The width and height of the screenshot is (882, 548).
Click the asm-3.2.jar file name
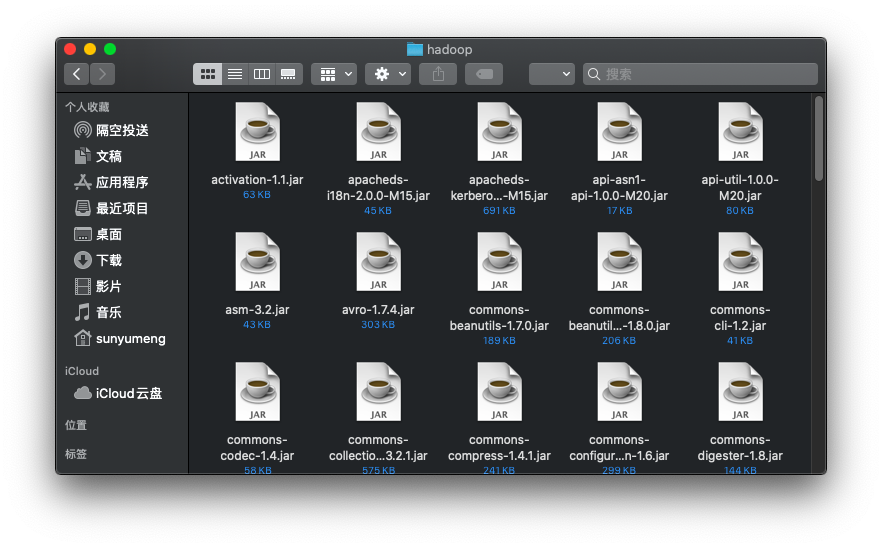click(x=257, y=309)
